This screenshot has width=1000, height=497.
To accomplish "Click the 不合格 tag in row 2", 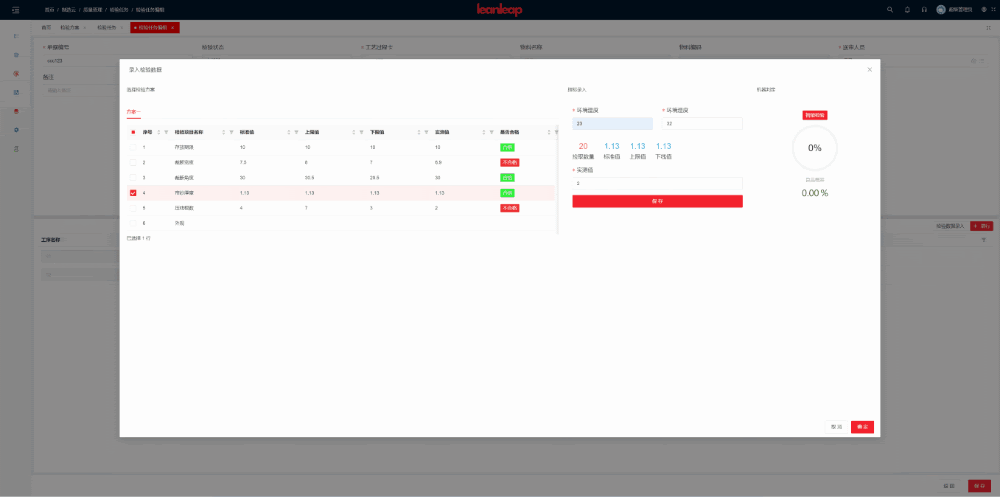I will 510,163.
